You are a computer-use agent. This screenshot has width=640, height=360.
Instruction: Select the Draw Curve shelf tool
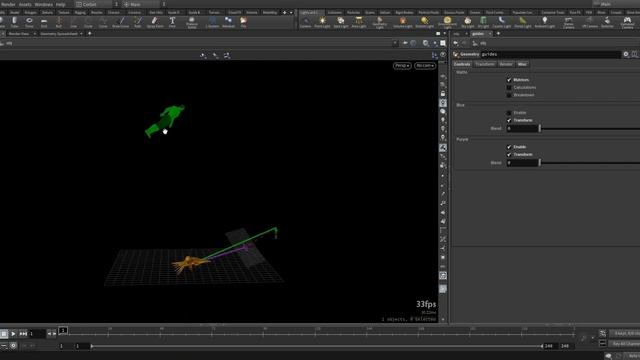coord(120,22)
